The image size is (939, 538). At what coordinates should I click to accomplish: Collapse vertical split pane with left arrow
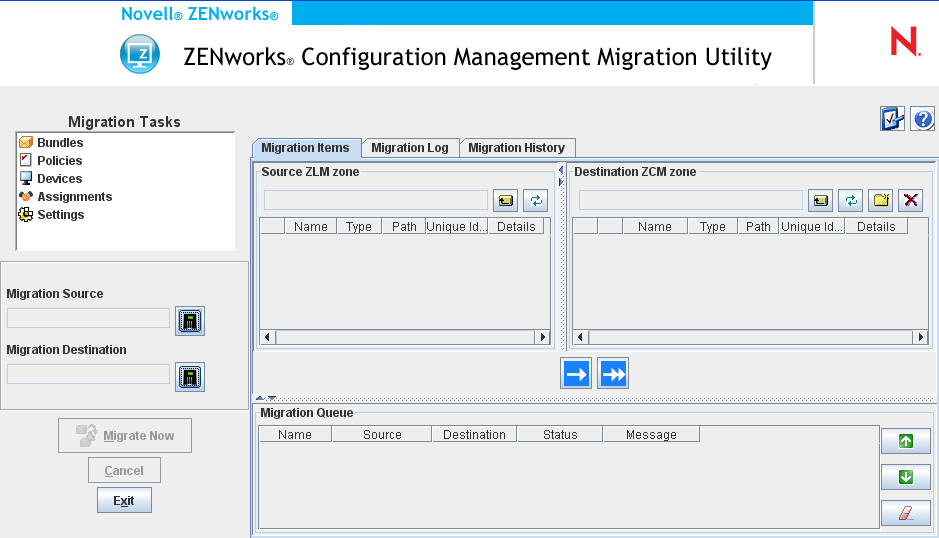(x=561, y=170)
